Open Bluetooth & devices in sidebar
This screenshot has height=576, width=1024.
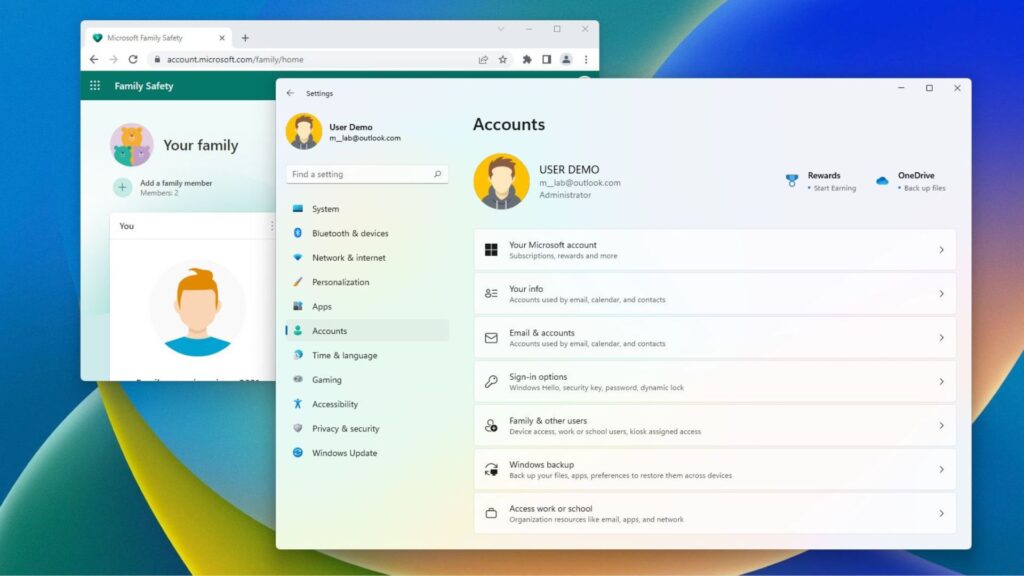[x=367, y=233]
